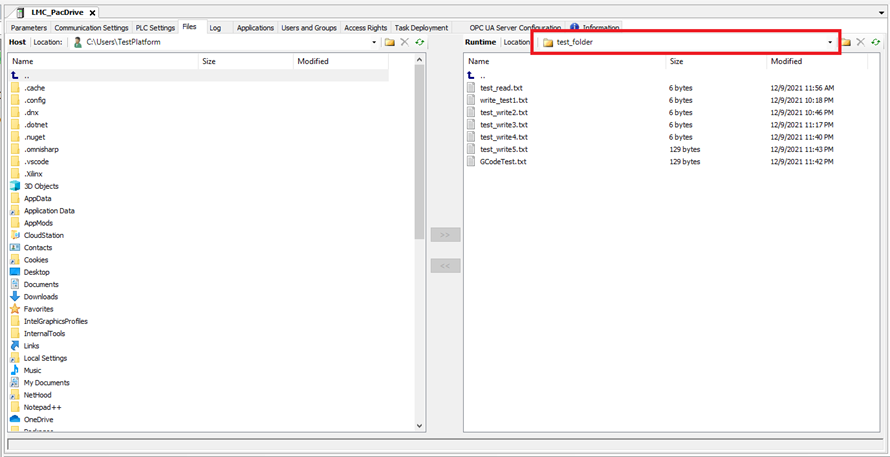The width and height of the screenshot is (890, 457).
Task: Refresh the Host file list
Action: [419, 42]
